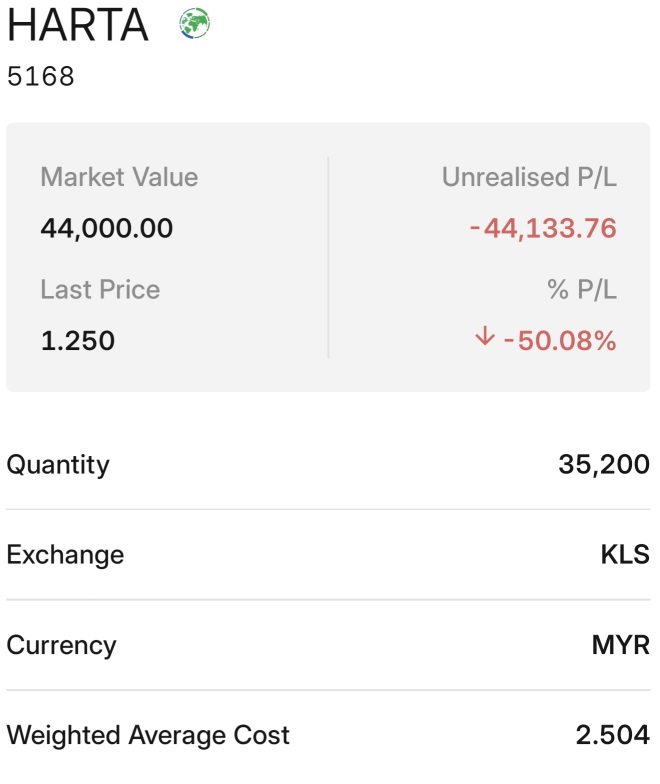Image resolution: width=660 pixels, height=784 pixels.
Task: Click the Market Value label
Action: (119, 177)
